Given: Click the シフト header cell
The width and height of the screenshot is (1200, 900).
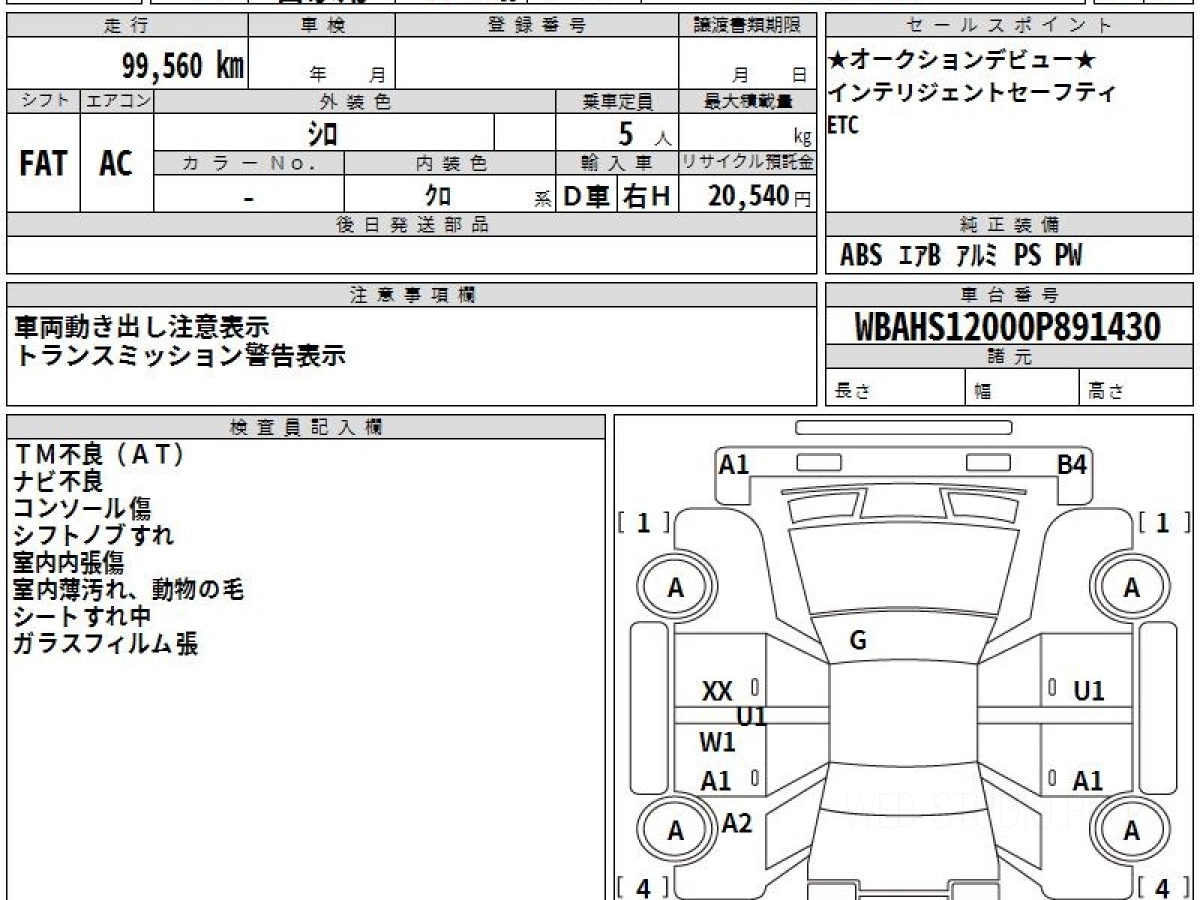Looking at the screenshot, I should tap(44, 101).
